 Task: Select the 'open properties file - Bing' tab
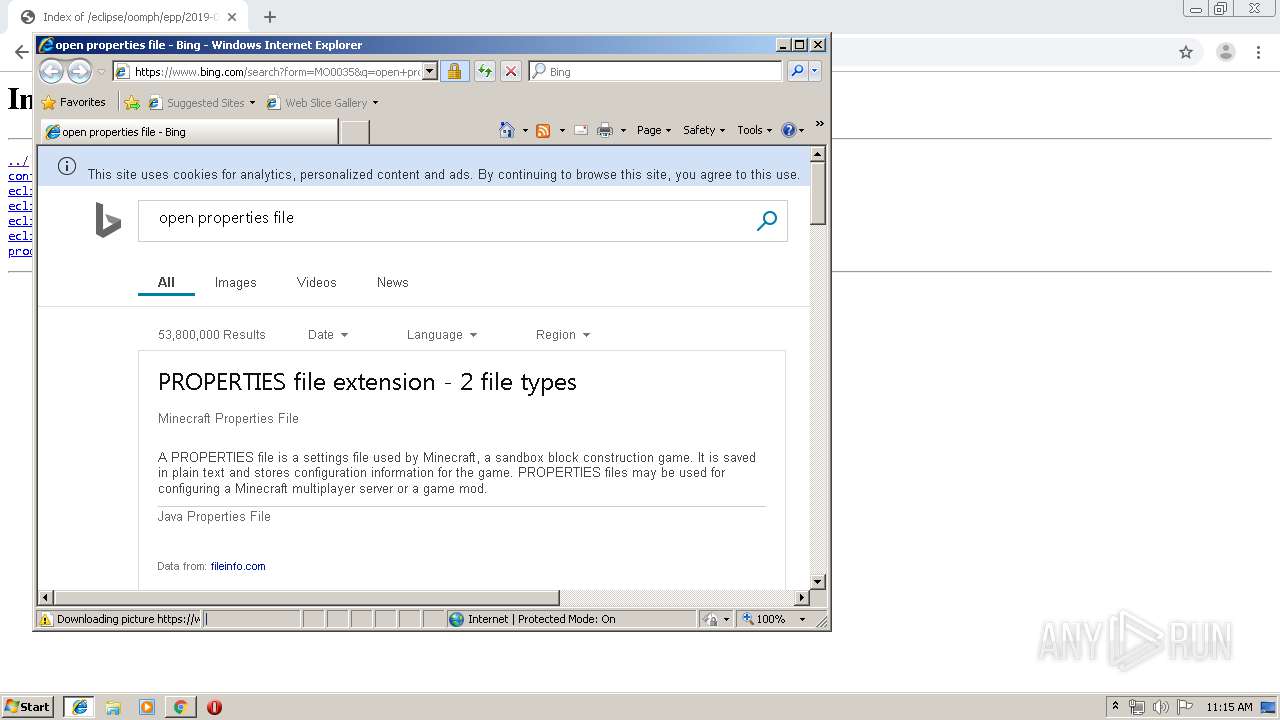[x=189, y=131]
